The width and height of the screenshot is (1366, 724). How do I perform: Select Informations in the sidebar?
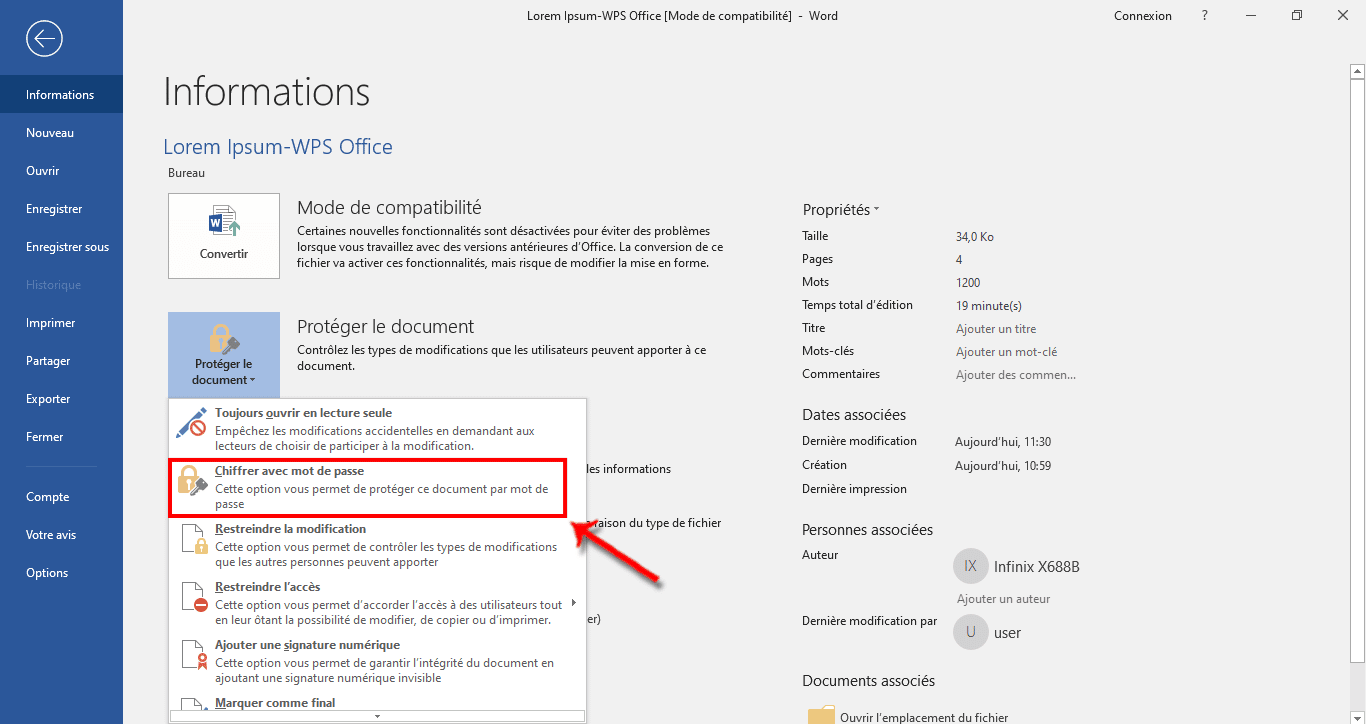point(61,95)
